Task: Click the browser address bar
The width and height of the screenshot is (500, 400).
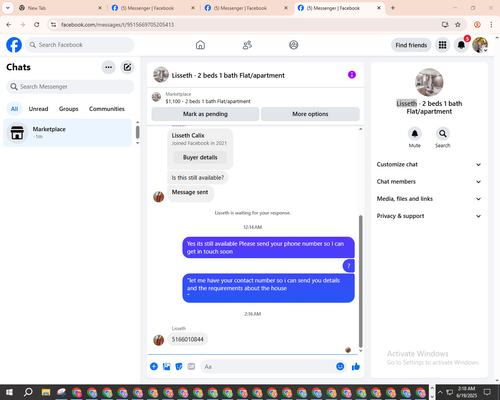Action: pyautogui.click(x=247, y=24)
